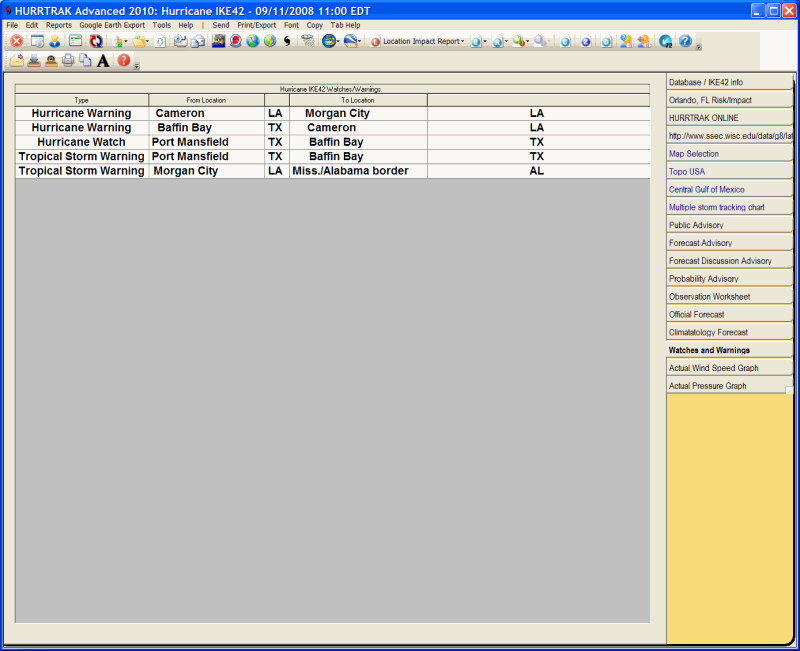The height and width of the screenshot is (651, 800).
Task: Open the HURRTRAK ONLINE tab
Action: pos(729,118)
